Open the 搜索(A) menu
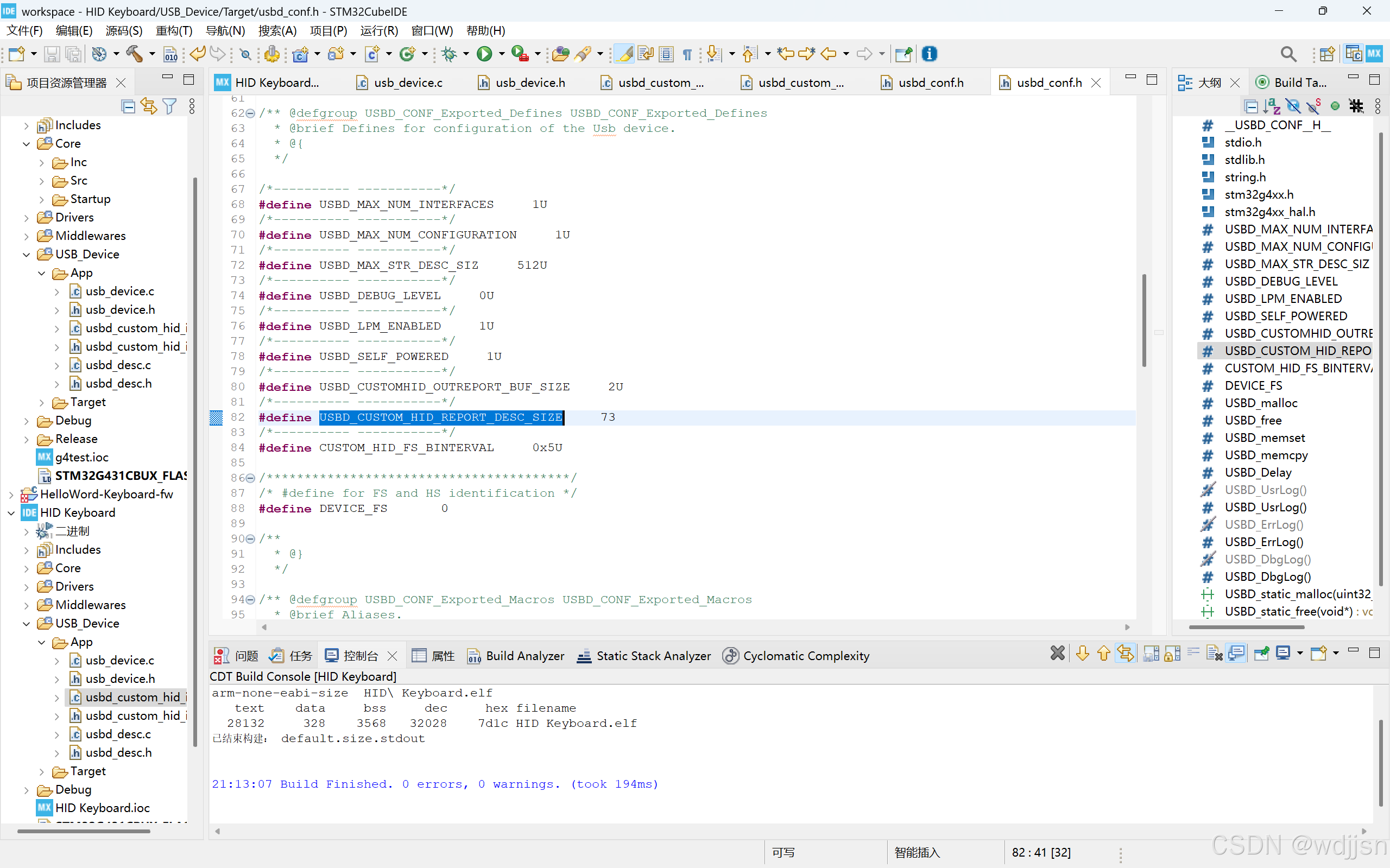Screen dimensions: 1390x868 click(277, 30)
